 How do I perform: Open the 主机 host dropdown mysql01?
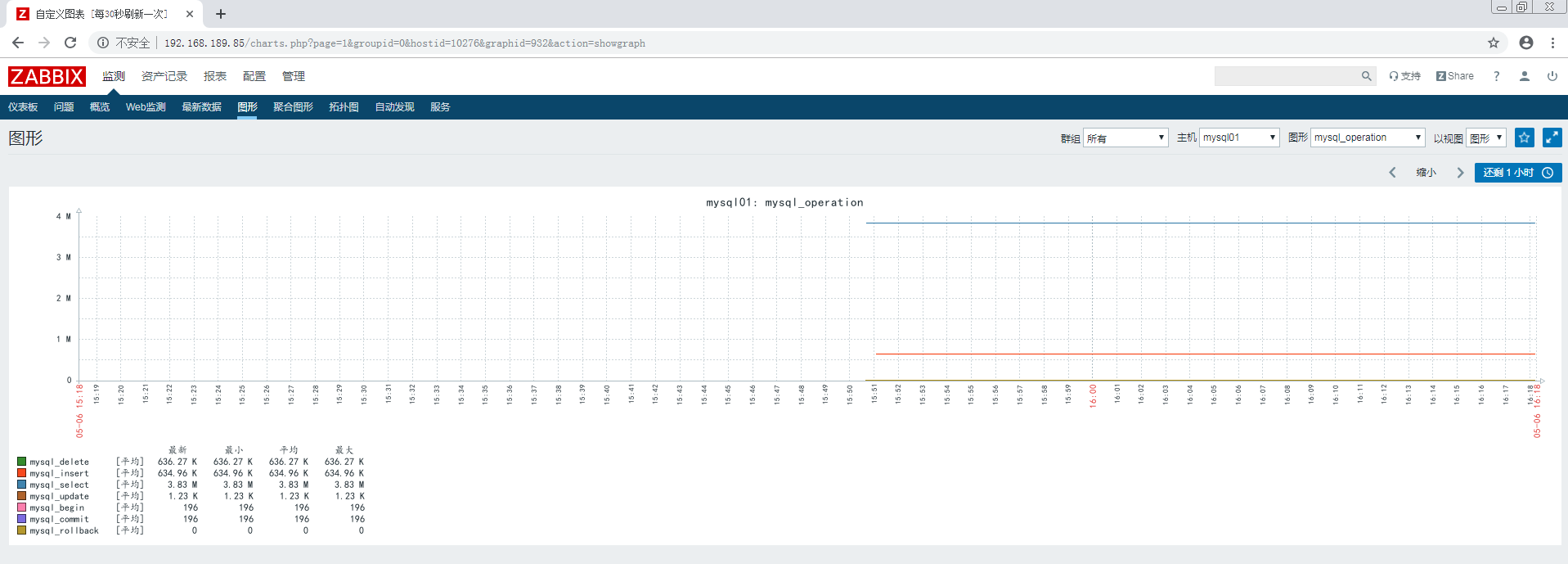pyautogui.click(x=1238, y=138)
